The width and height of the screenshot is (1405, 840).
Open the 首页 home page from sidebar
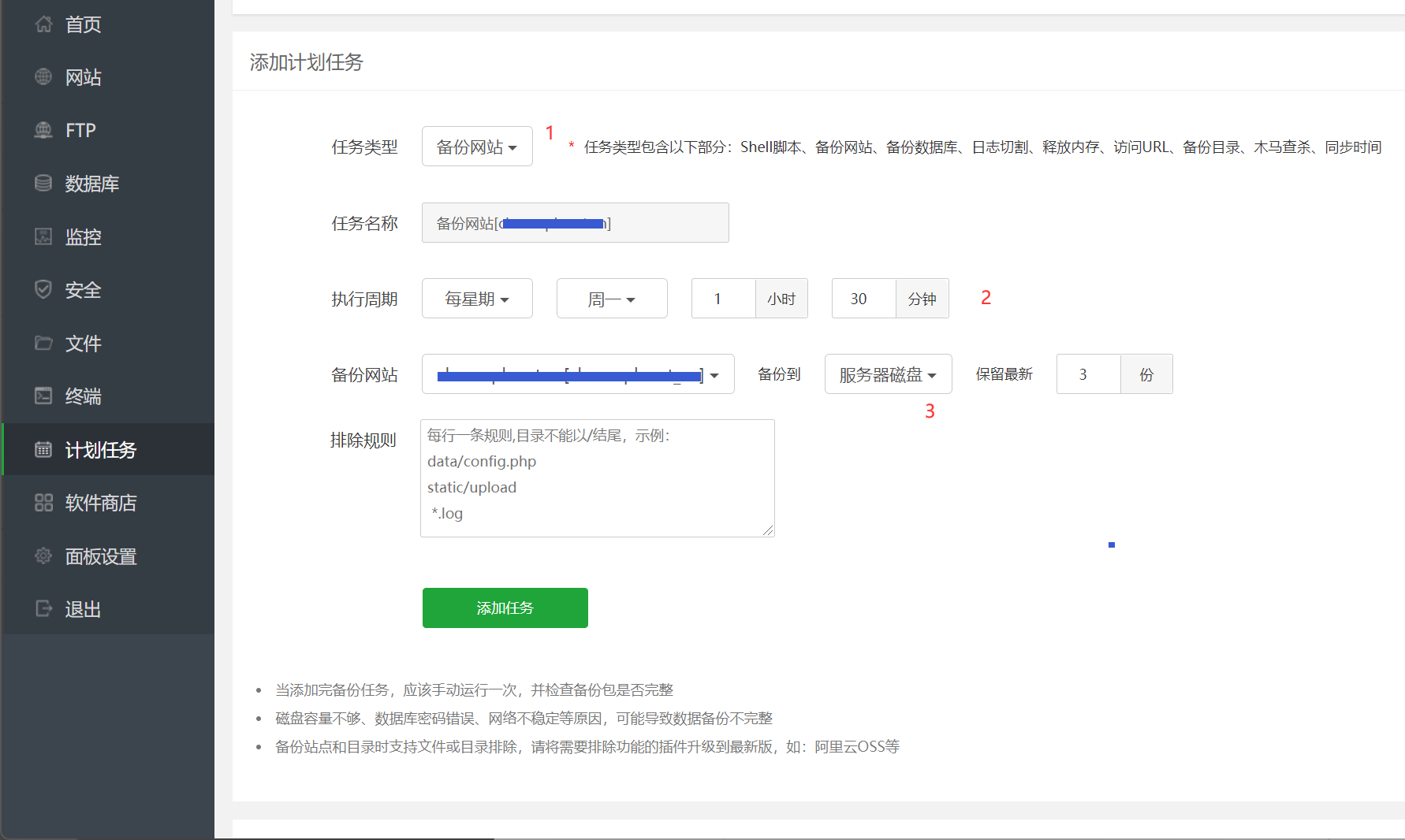coord(82,24)
